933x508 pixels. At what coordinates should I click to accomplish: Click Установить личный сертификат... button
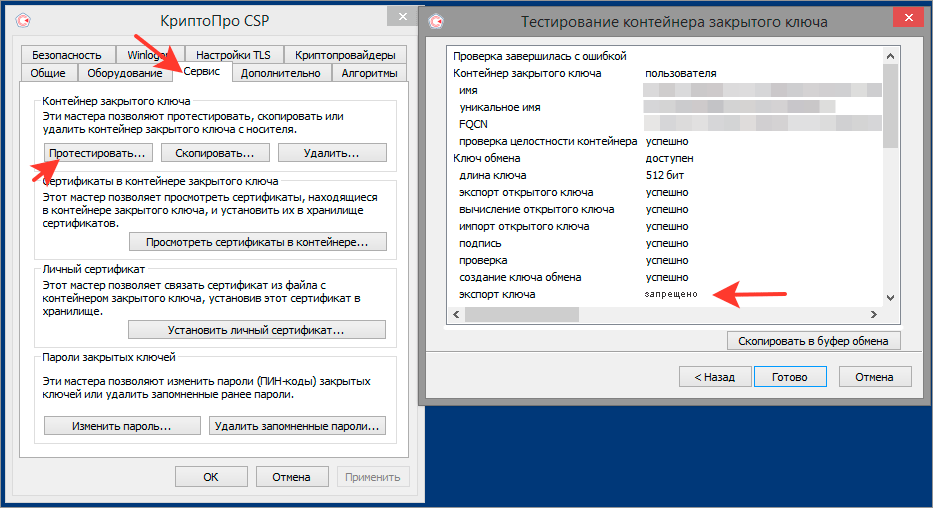(x=256, y=330)
